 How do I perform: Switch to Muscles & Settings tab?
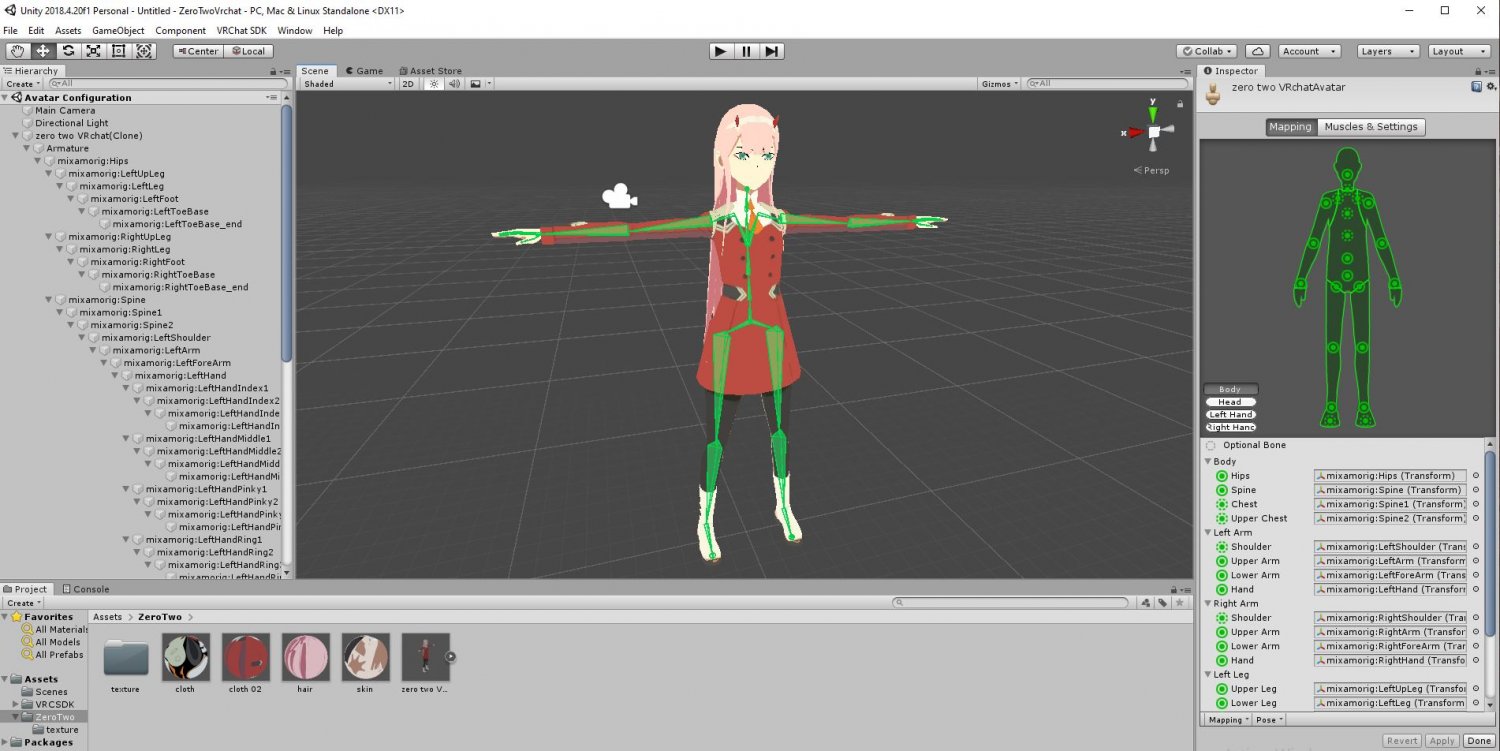tap(1371, 127)
